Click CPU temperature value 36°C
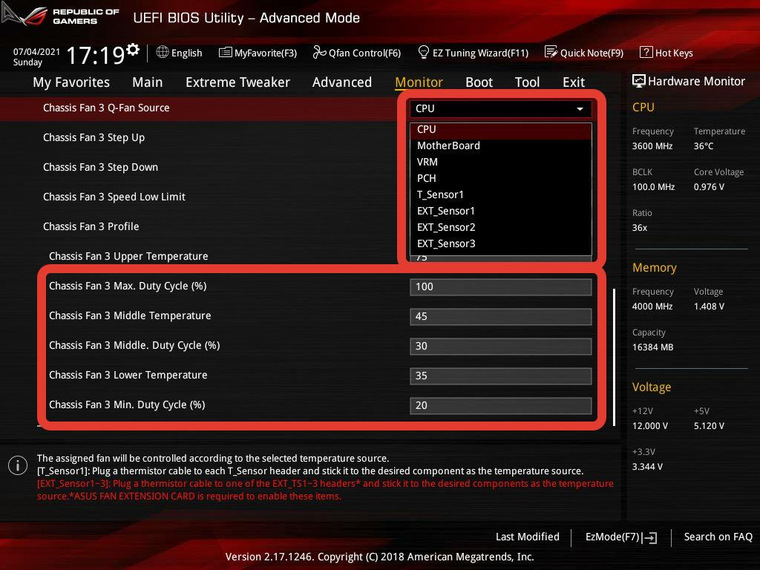Image resolution: width=760 pixels, height=570 pixels. point(703,146)
